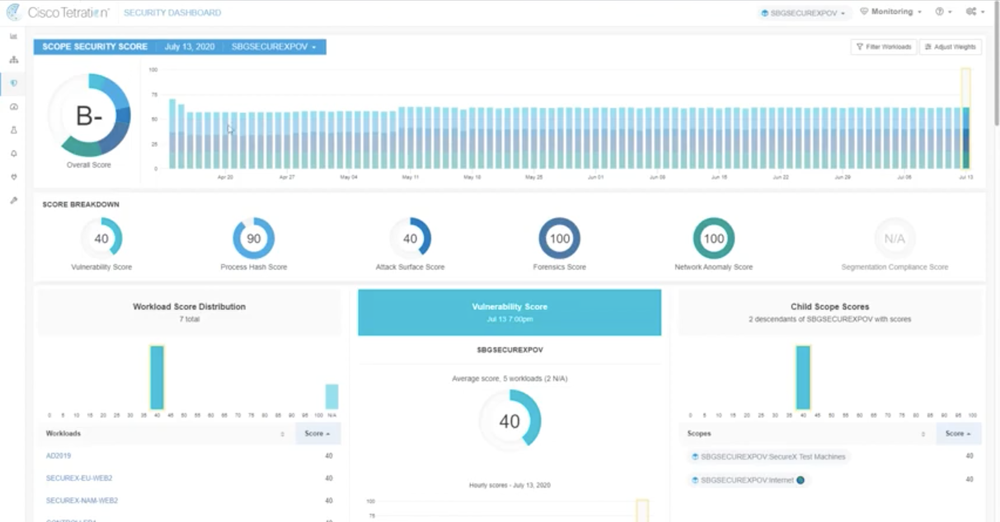Open the SBGSECUREXPOV:Internet scope

coord(747,480)
